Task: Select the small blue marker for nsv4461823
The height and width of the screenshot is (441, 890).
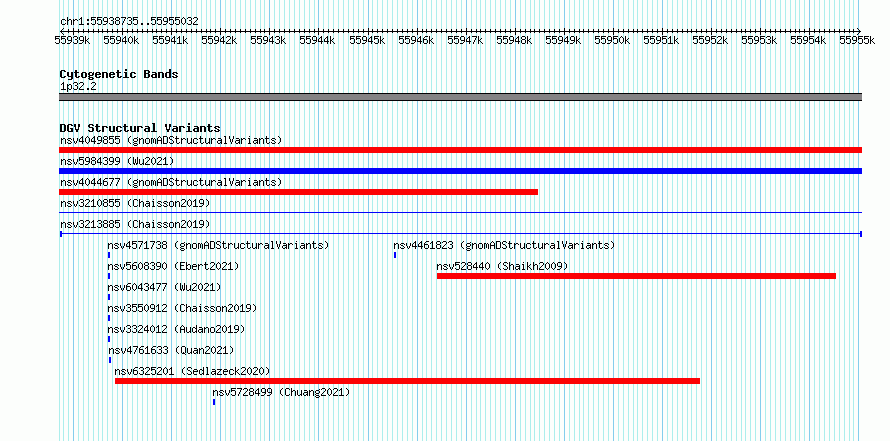Action: pyautogui.click(x=395, y=255)
